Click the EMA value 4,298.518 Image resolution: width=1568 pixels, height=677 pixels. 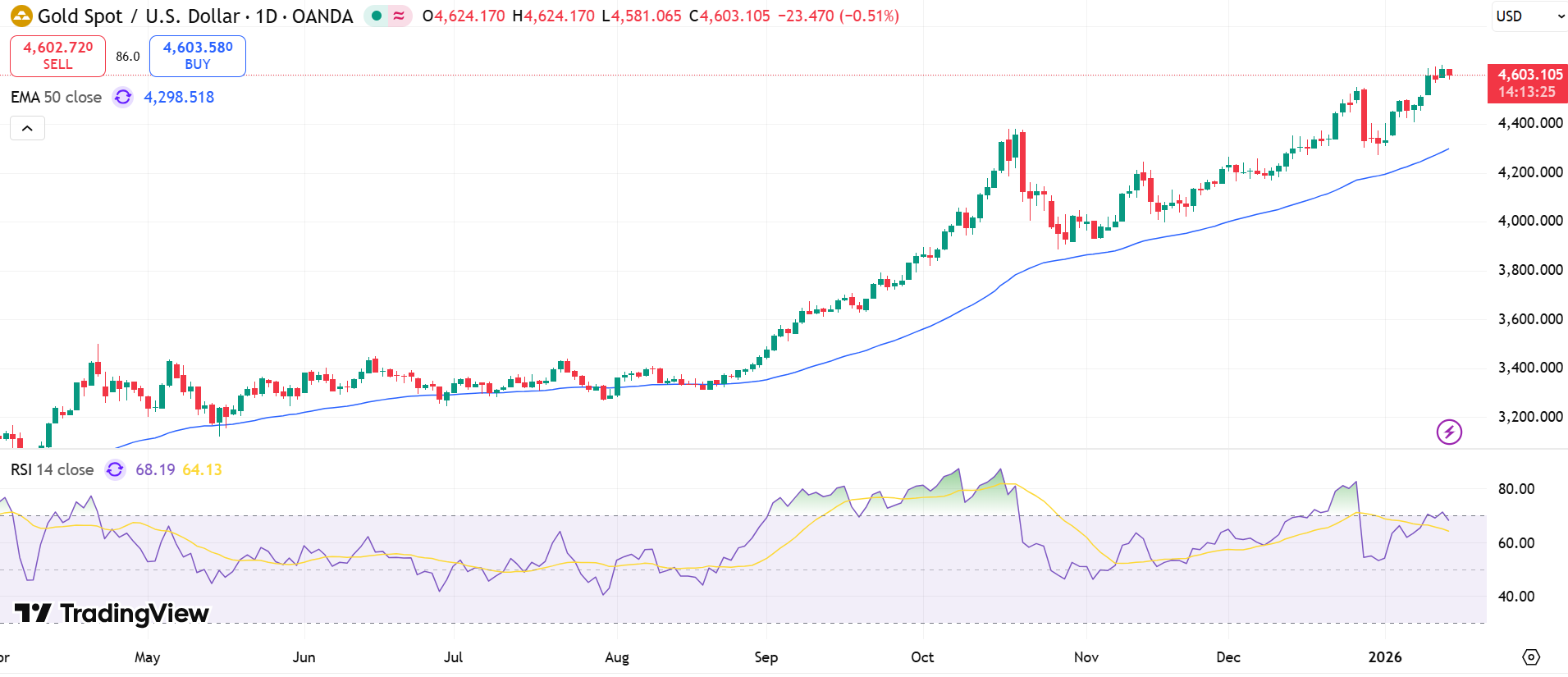click(x=179, y=97)
